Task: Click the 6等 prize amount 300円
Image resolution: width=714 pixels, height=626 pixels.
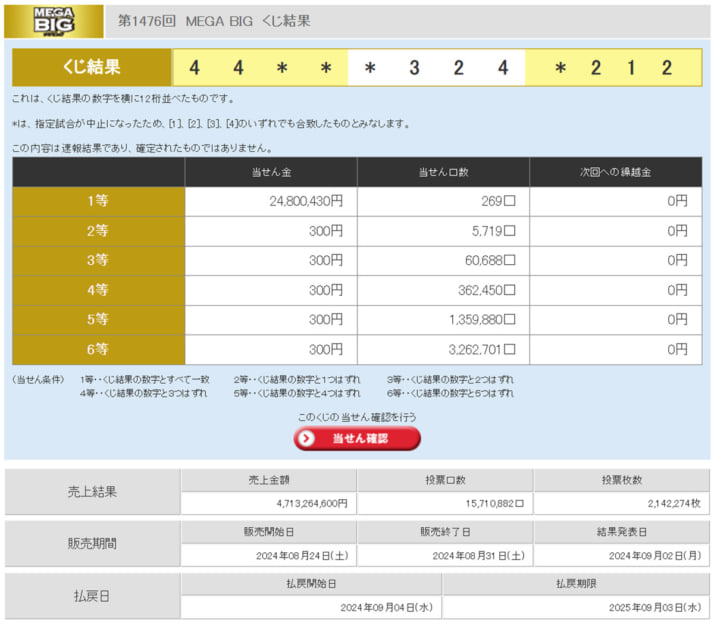Action: (326, 350)
